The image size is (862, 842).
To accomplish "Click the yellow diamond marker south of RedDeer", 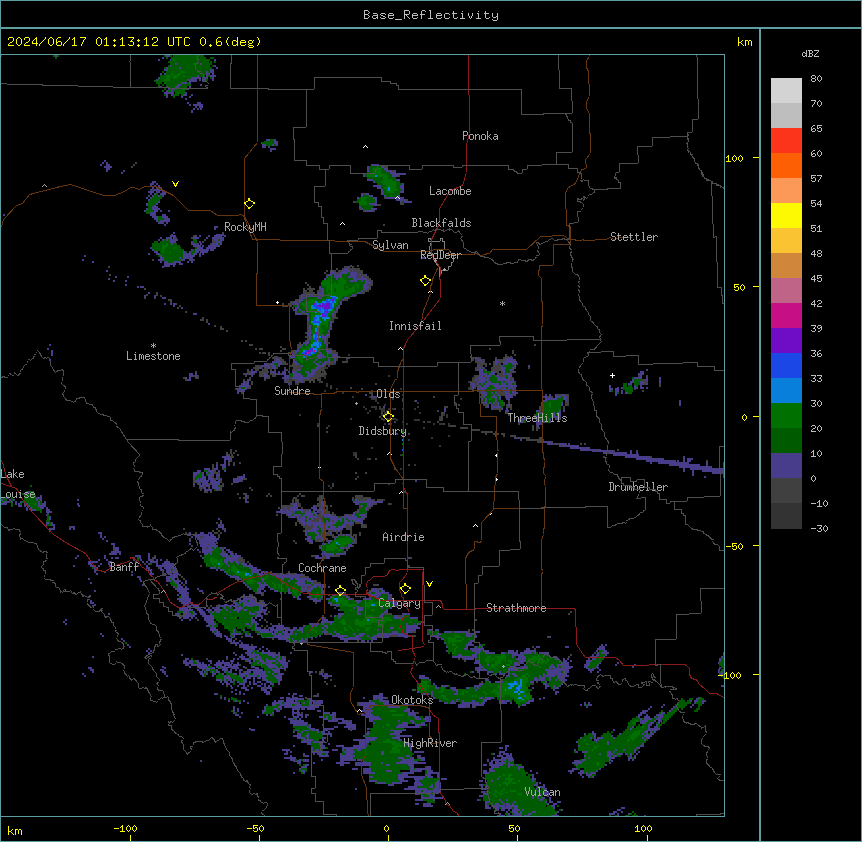I will [x=426, y=281].
